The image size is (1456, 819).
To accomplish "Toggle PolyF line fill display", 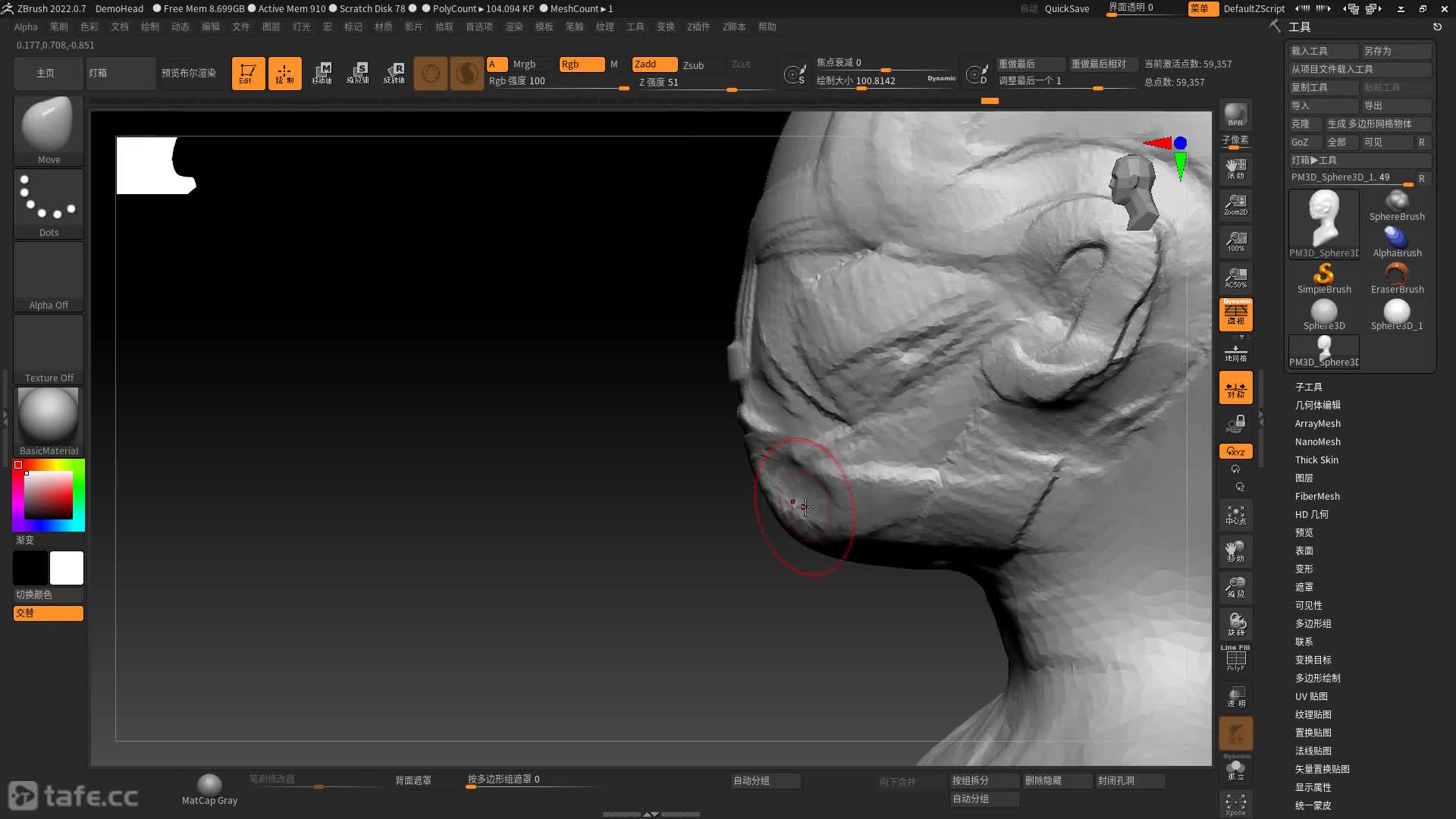I will pos(1235,658).
